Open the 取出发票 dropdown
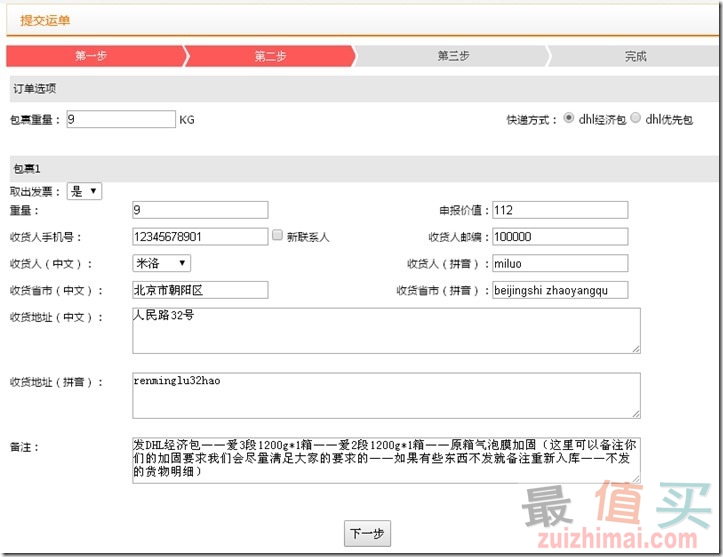Screen dimensions: 723x557 tap(84, 191)
